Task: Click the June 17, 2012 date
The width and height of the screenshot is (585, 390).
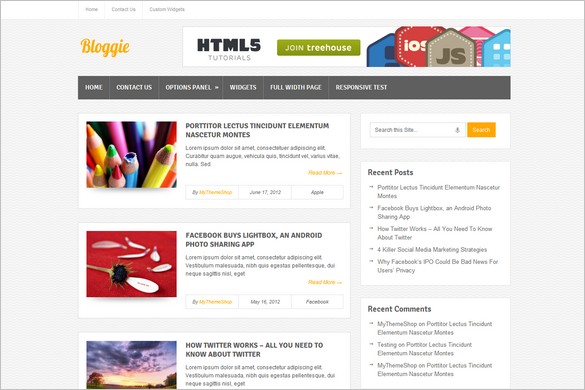Action: coord(265,193)
